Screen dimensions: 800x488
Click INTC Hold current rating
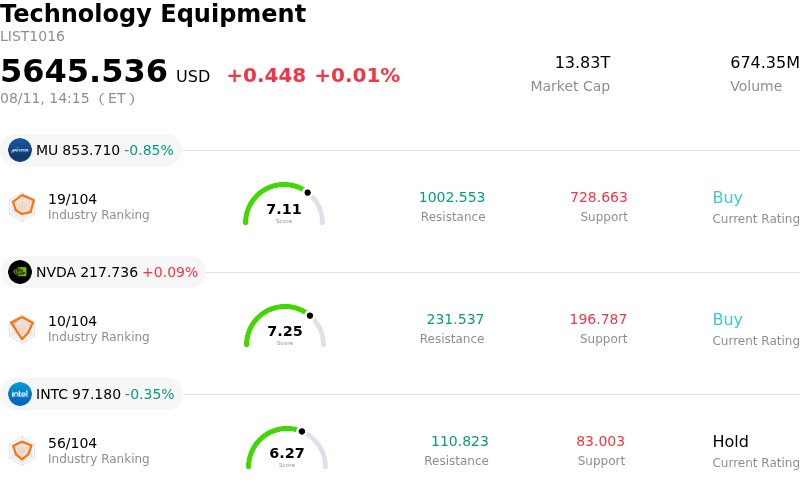click(731, 442)
